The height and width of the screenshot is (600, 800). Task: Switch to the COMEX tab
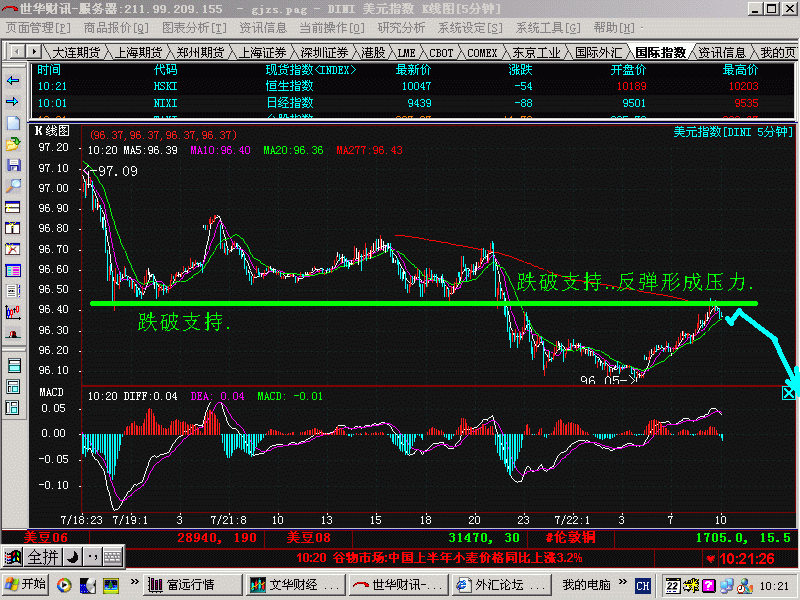[482, 53]
